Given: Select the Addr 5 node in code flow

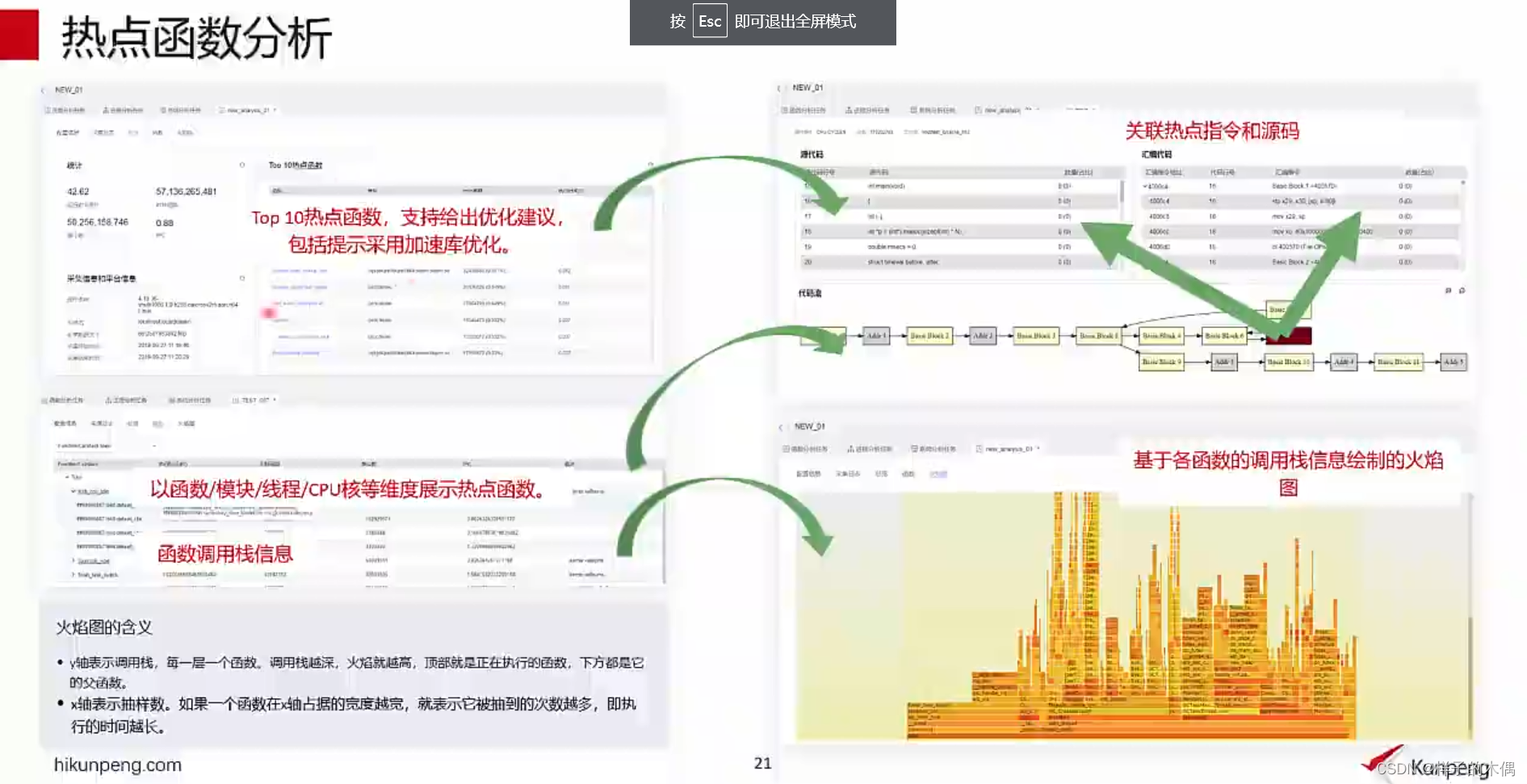Looking at the screenshot, I should pyautogui.click(x=1453, y=363).
